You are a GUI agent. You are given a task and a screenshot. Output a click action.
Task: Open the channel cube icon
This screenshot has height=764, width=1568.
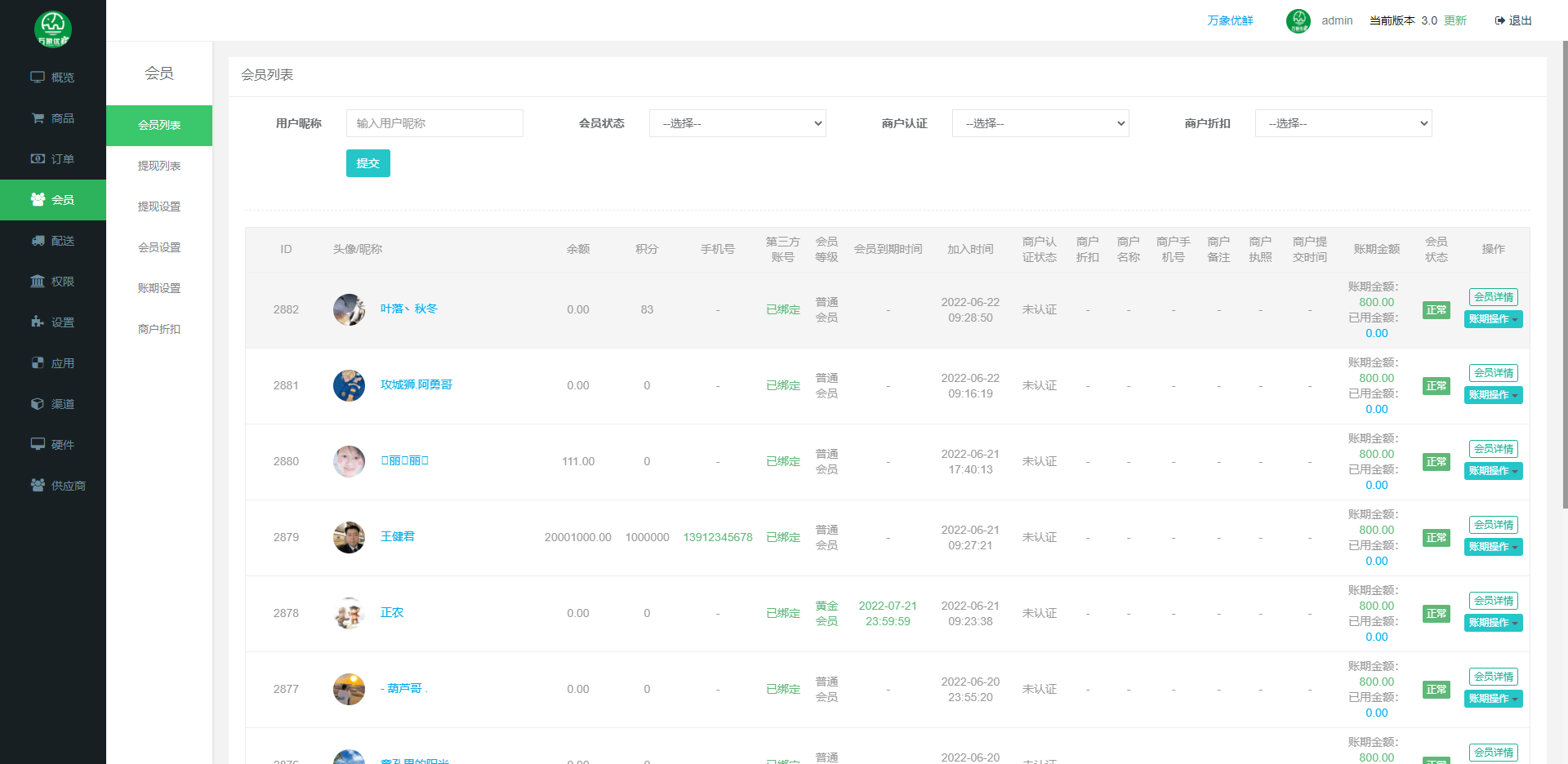38,404
